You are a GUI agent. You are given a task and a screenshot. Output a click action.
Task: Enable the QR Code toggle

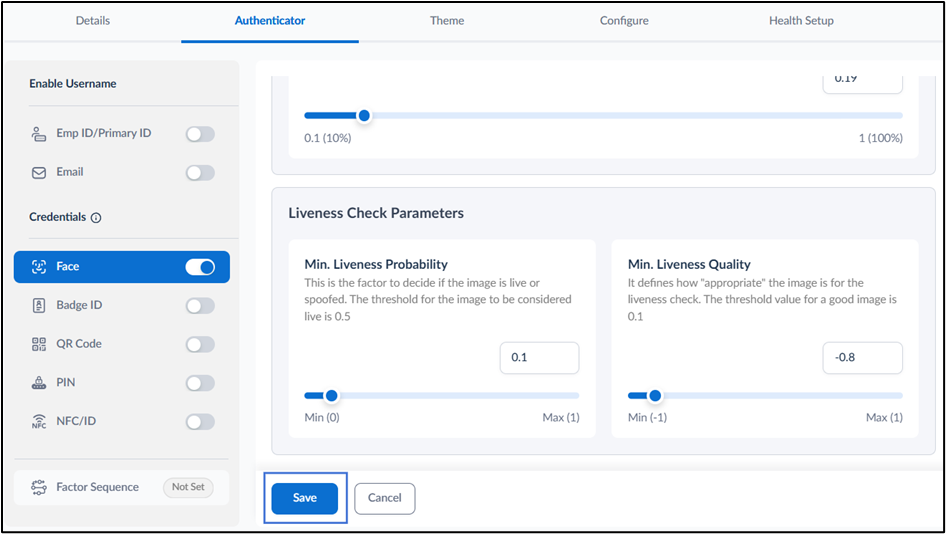click(200, 344)
